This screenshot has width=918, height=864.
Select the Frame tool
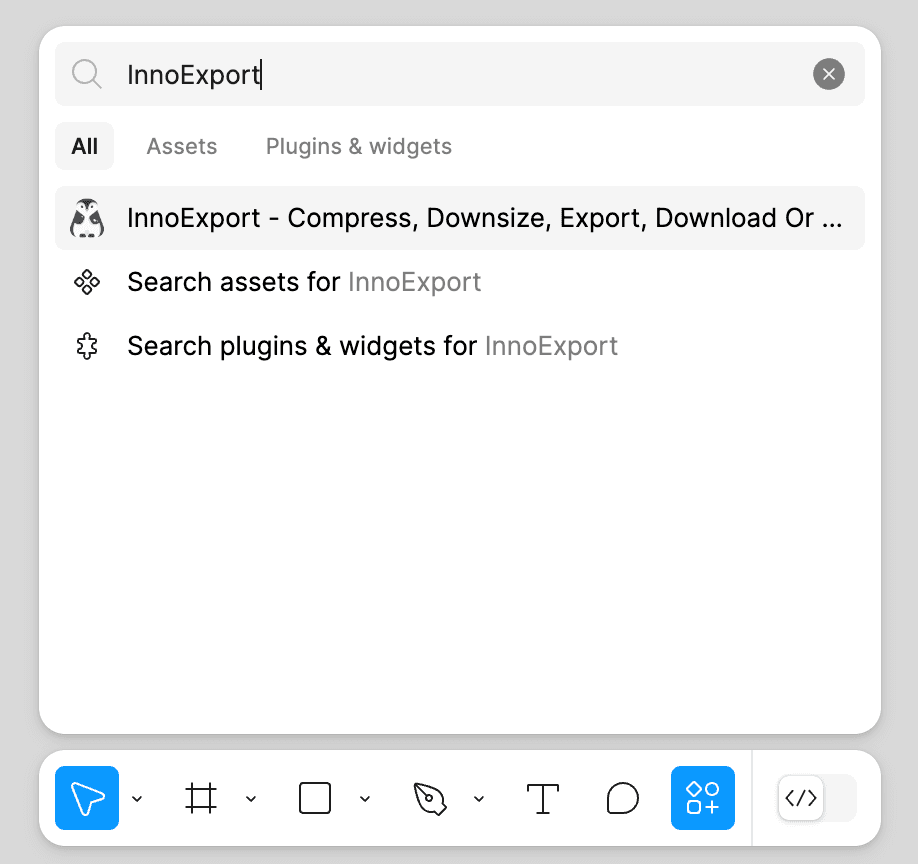pos(201,798)
